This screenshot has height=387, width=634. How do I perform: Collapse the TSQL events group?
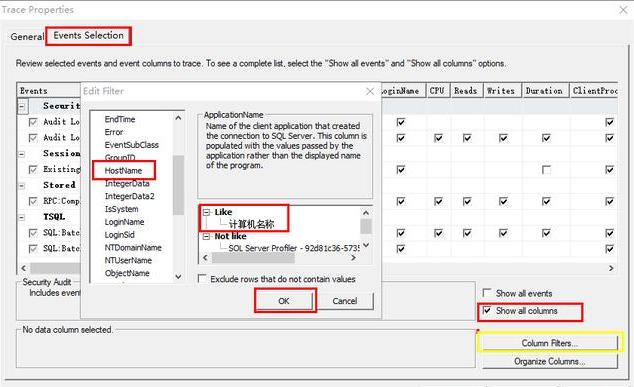[x=22, y=217]
